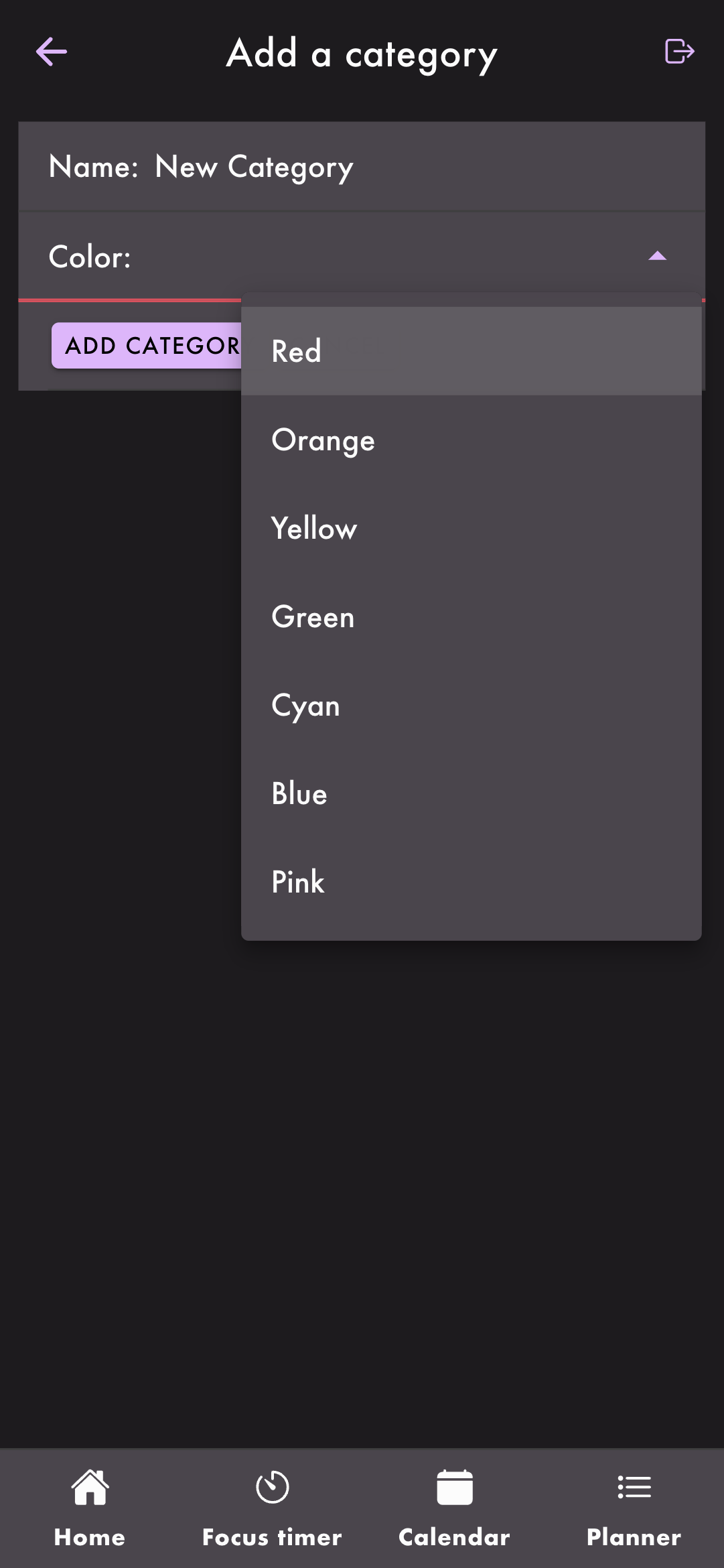Tap the back arrow icon
This screenshot has width=724, height=1568.
(x=52, y=52)
